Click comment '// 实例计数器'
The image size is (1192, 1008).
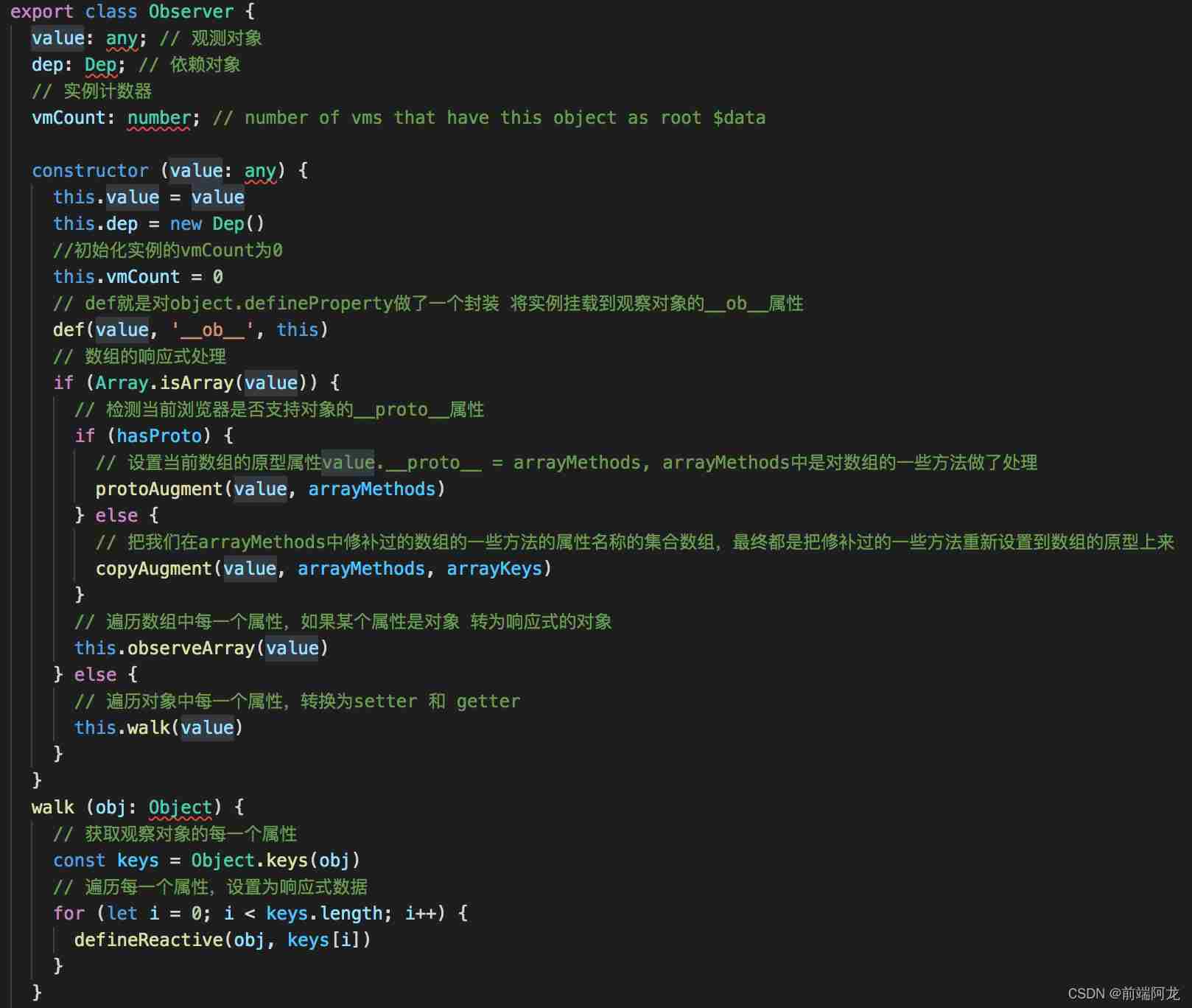tap(92, 91)
